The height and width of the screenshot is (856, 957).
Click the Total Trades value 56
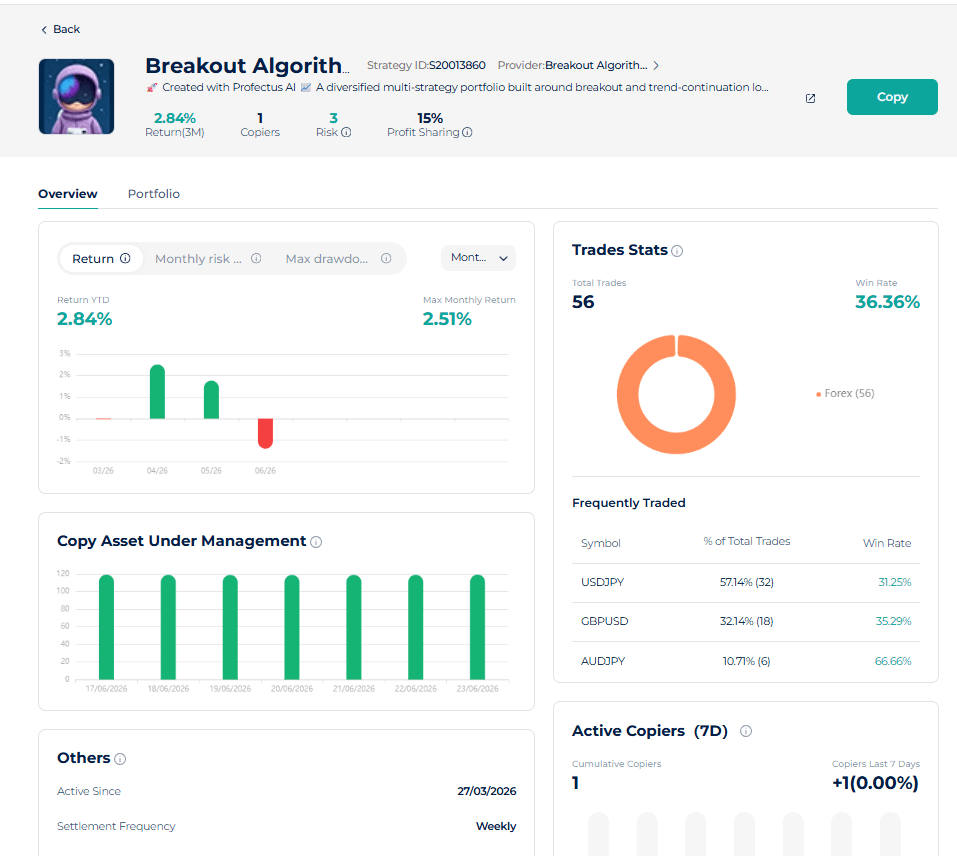point(583,302)
